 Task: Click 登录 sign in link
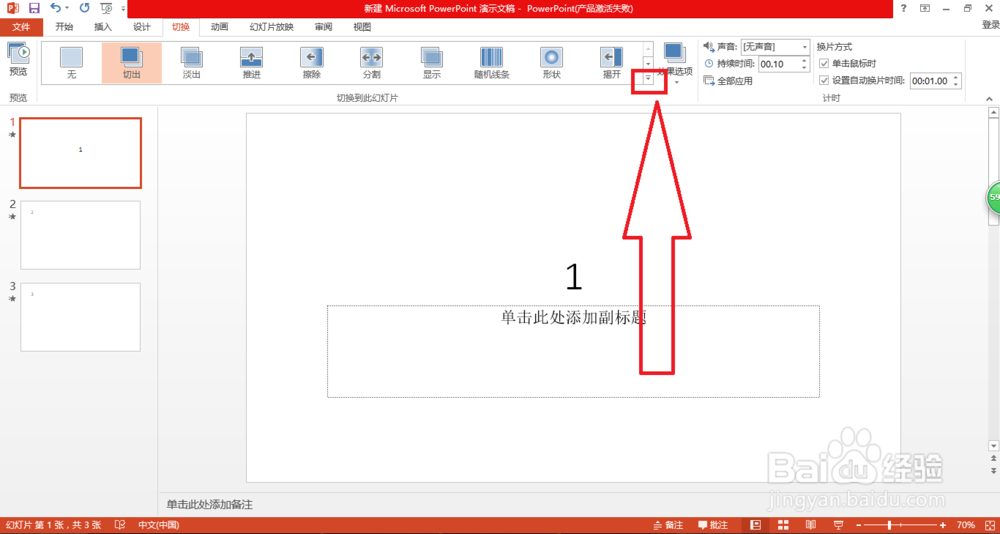pyautogui.click(x=990, y=25)
